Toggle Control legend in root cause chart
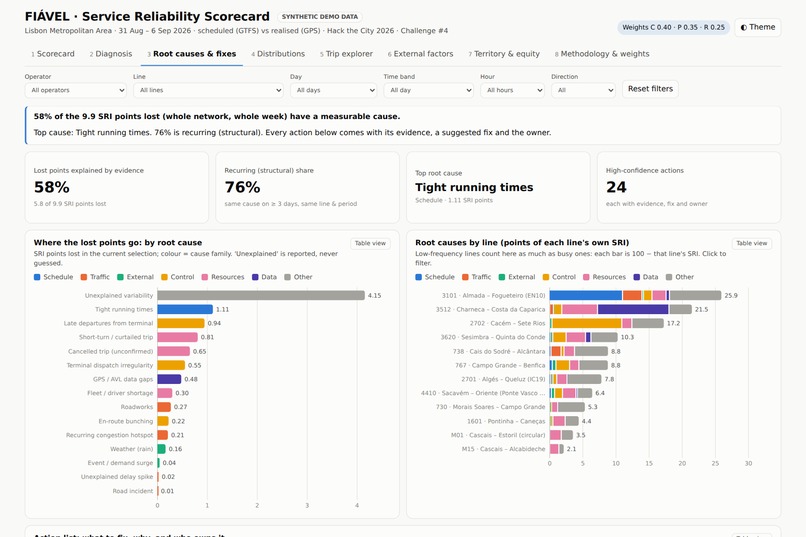The image size is (806, 537). [x=177, y=277]
